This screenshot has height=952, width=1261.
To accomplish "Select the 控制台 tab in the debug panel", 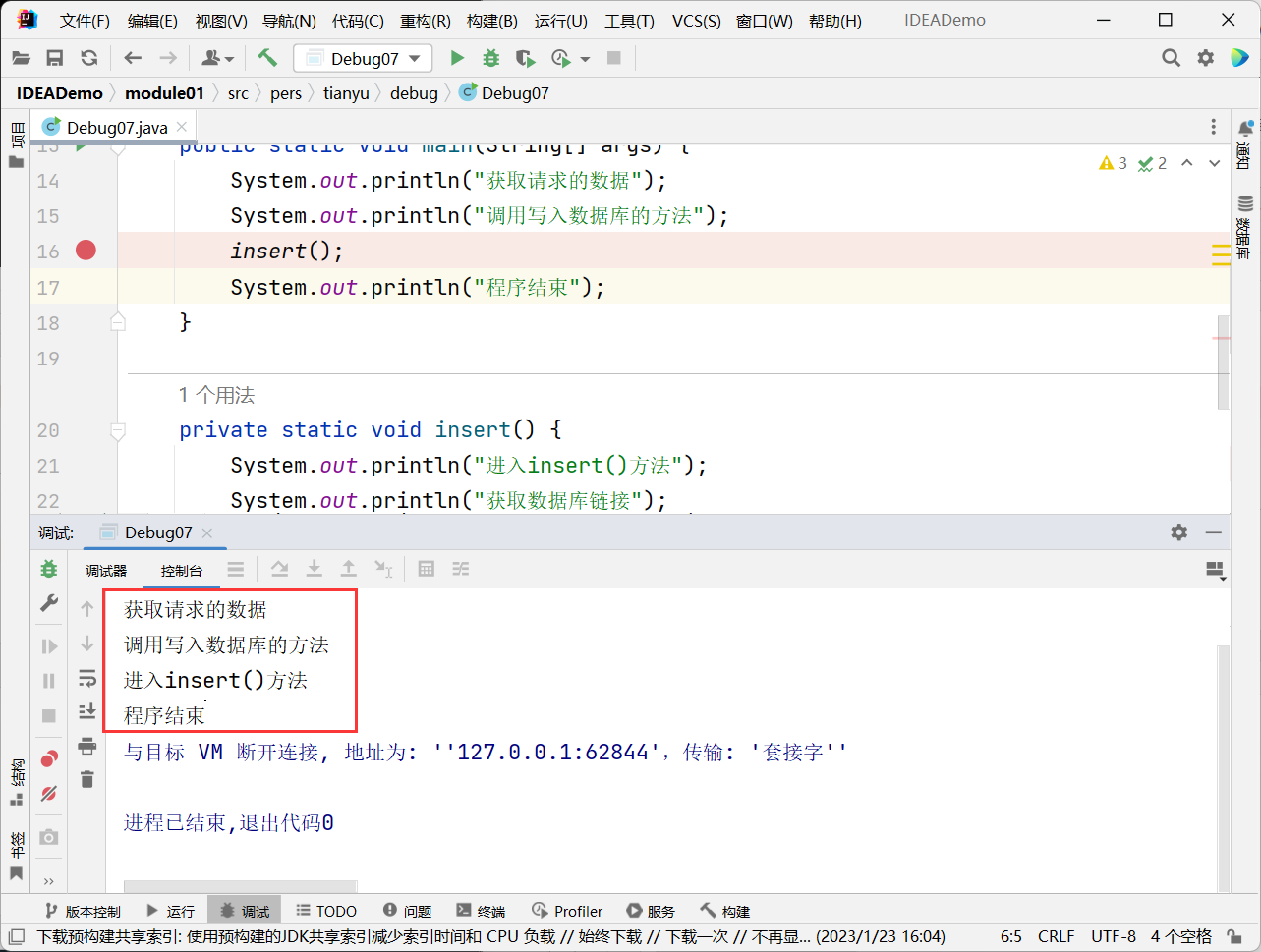I will click(182, 570).
